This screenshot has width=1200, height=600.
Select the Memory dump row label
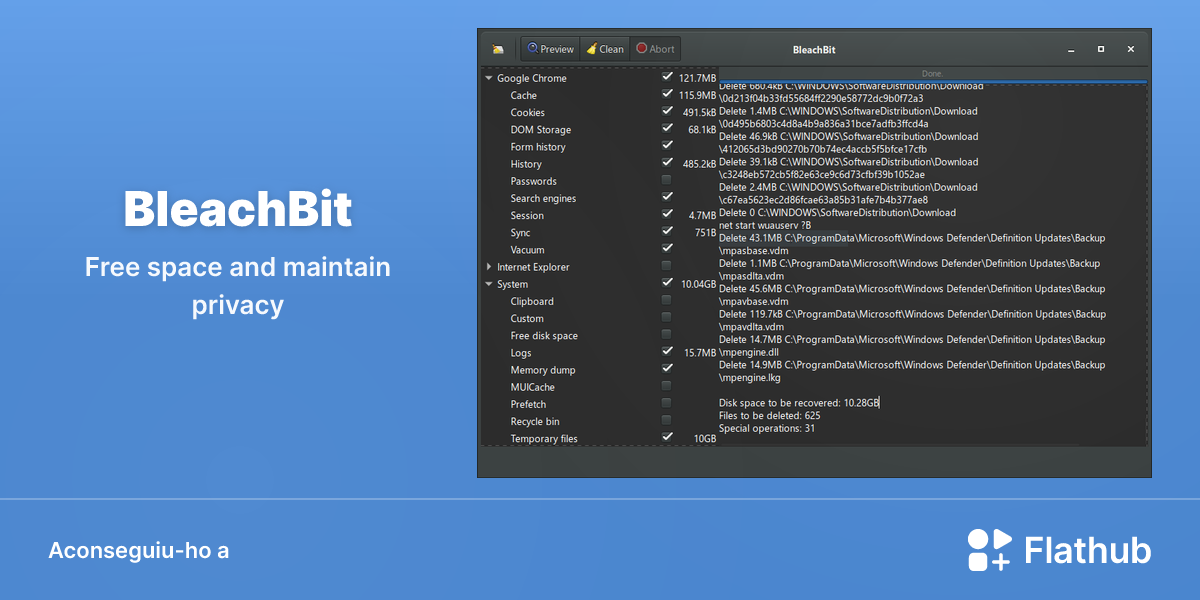(x=543, y=370)
